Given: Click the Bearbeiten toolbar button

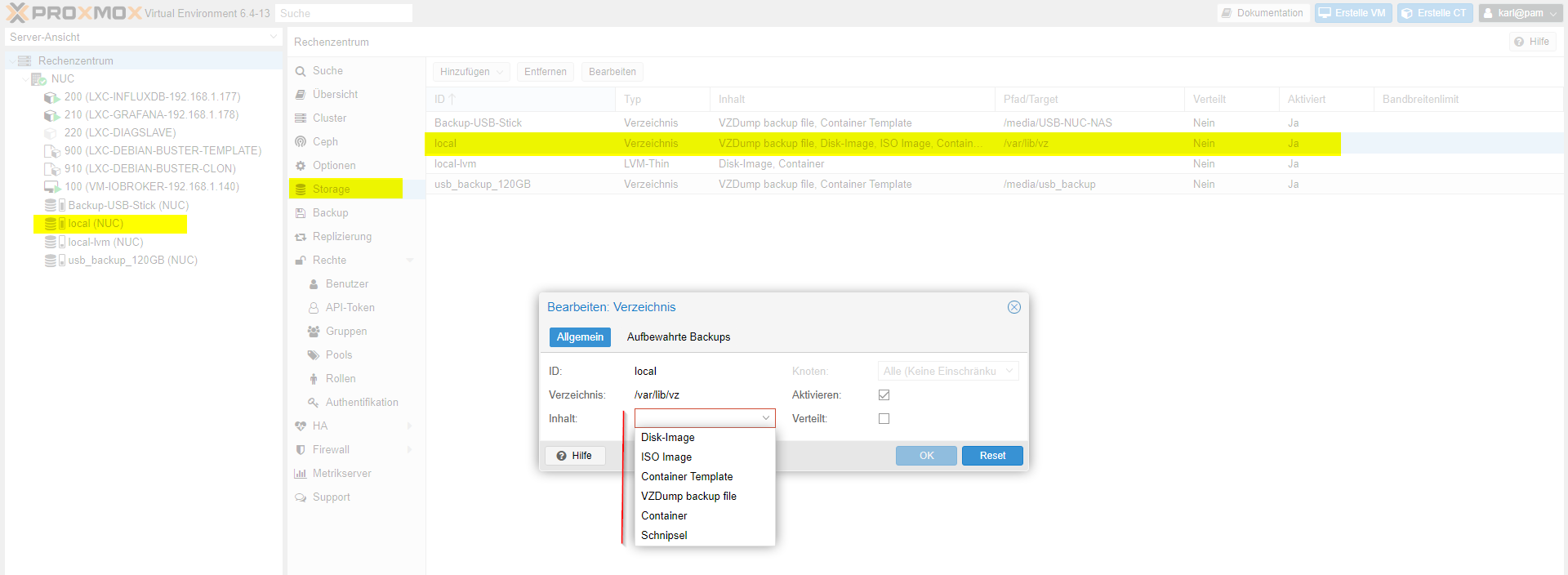Looking at the screenshot, I should [612, 72].
